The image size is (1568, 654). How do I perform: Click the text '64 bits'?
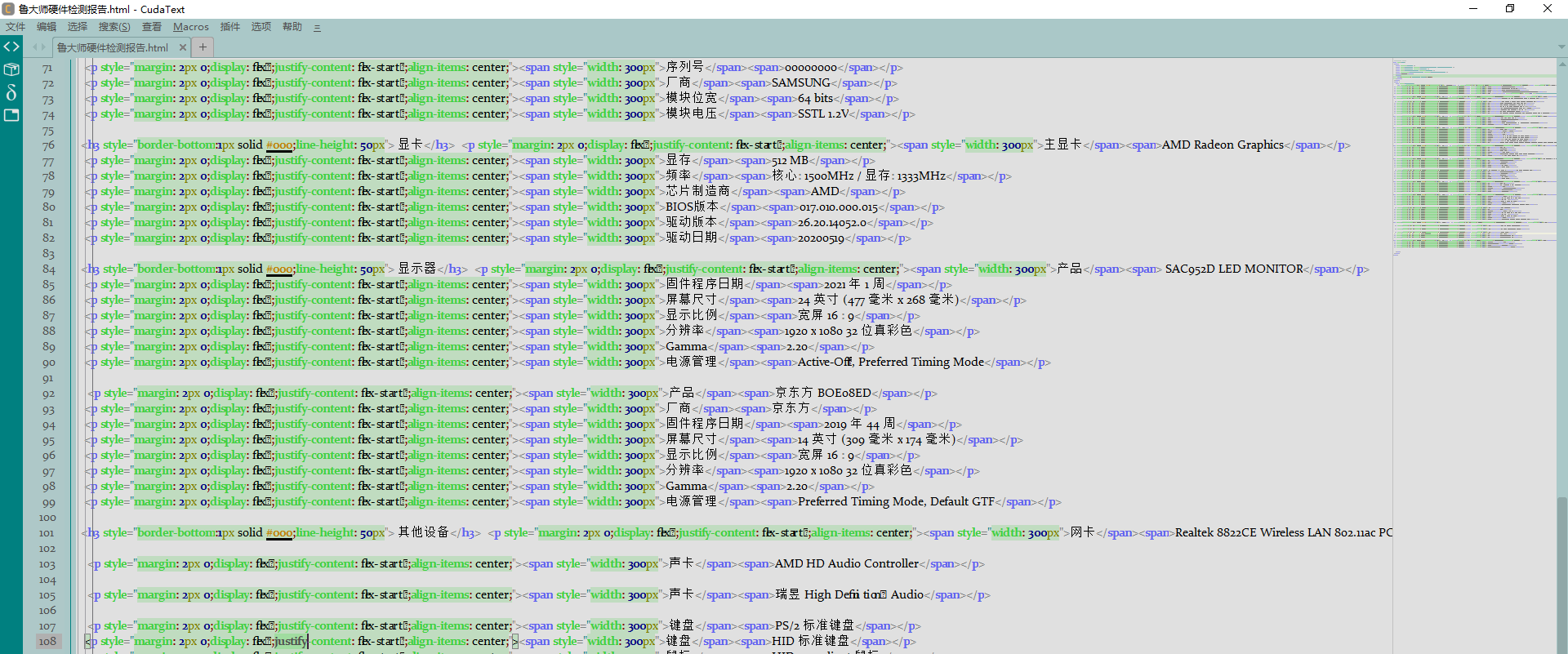[x=815, y=99]
